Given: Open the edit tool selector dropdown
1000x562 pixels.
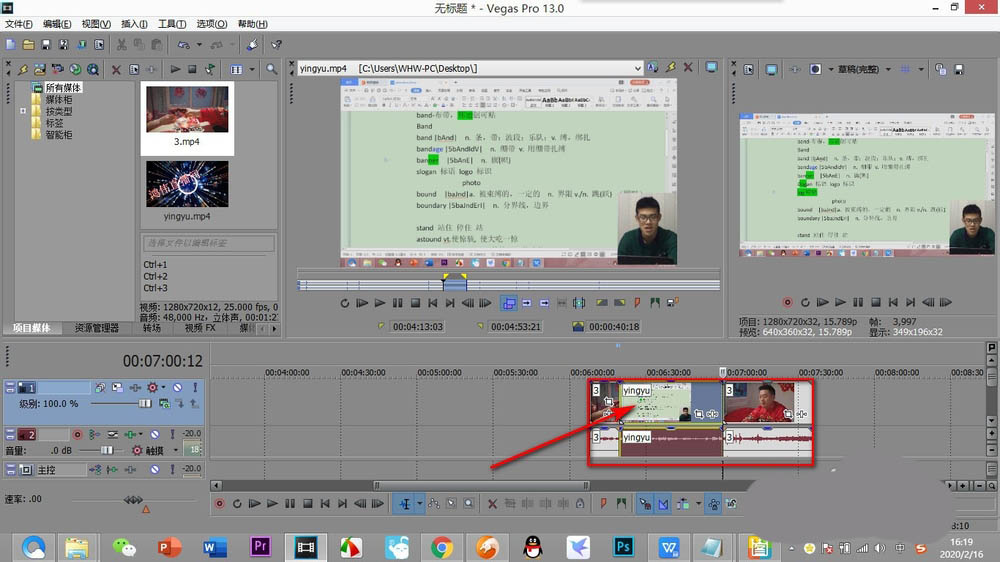Looking at the screenshot, I should coord(420,504).
